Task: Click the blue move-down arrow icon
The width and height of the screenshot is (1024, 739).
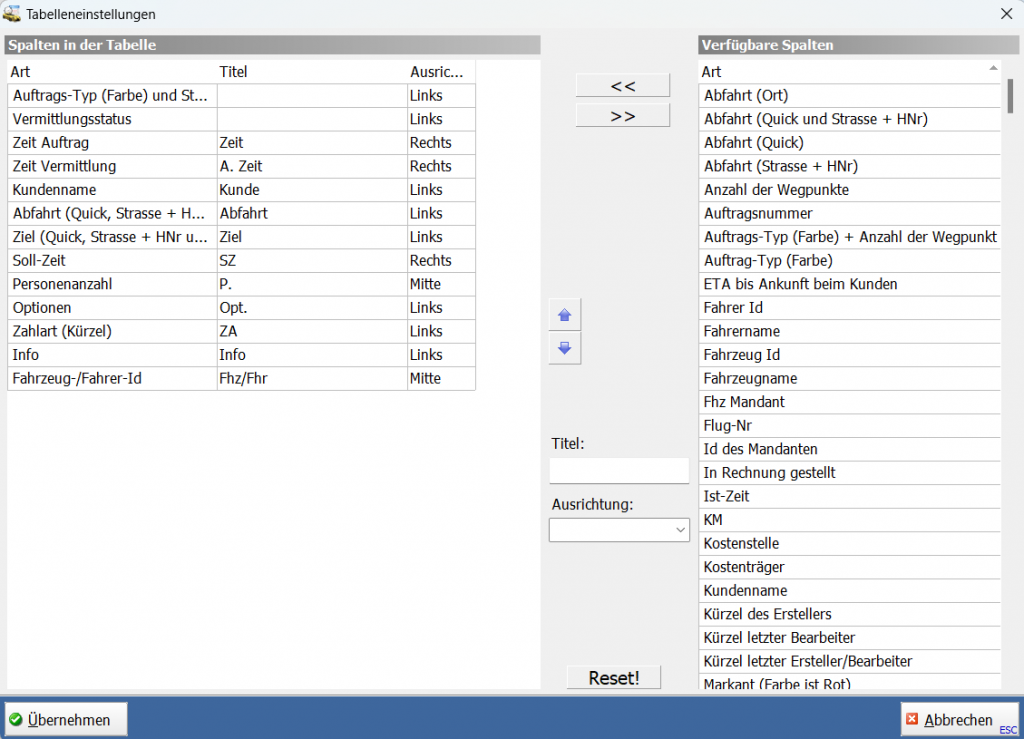Action: pyautogui.click(x=564, y=348)
